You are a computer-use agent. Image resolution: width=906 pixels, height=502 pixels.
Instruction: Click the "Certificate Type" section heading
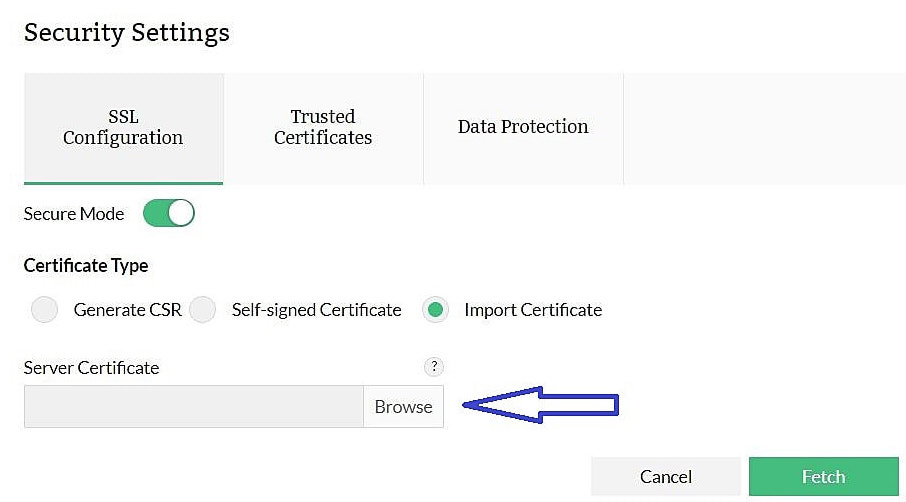pyautogui.click(x=86, y=266)
